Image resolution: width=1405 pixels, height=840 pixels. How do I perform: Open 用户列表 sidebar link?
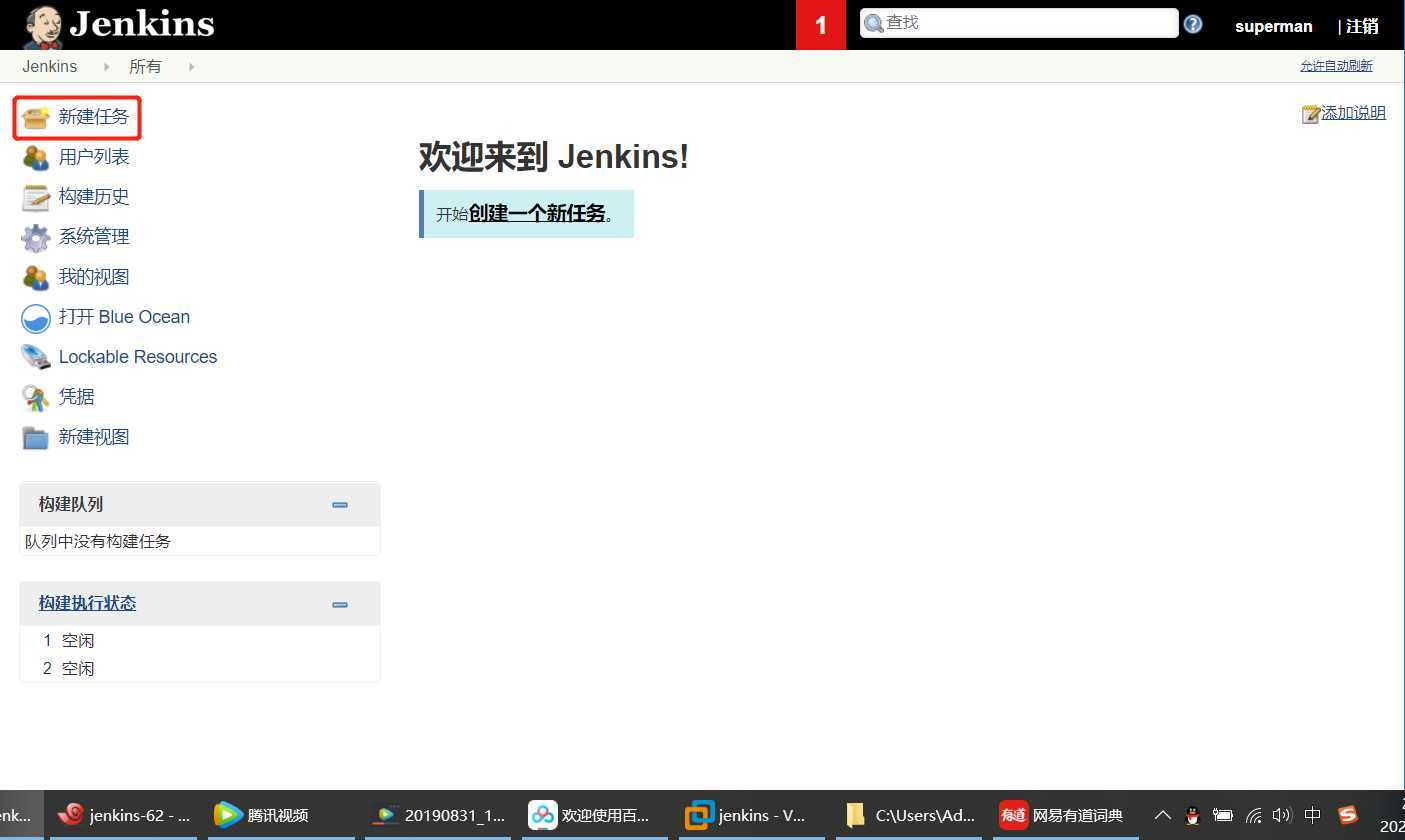(x=94, y=157)
